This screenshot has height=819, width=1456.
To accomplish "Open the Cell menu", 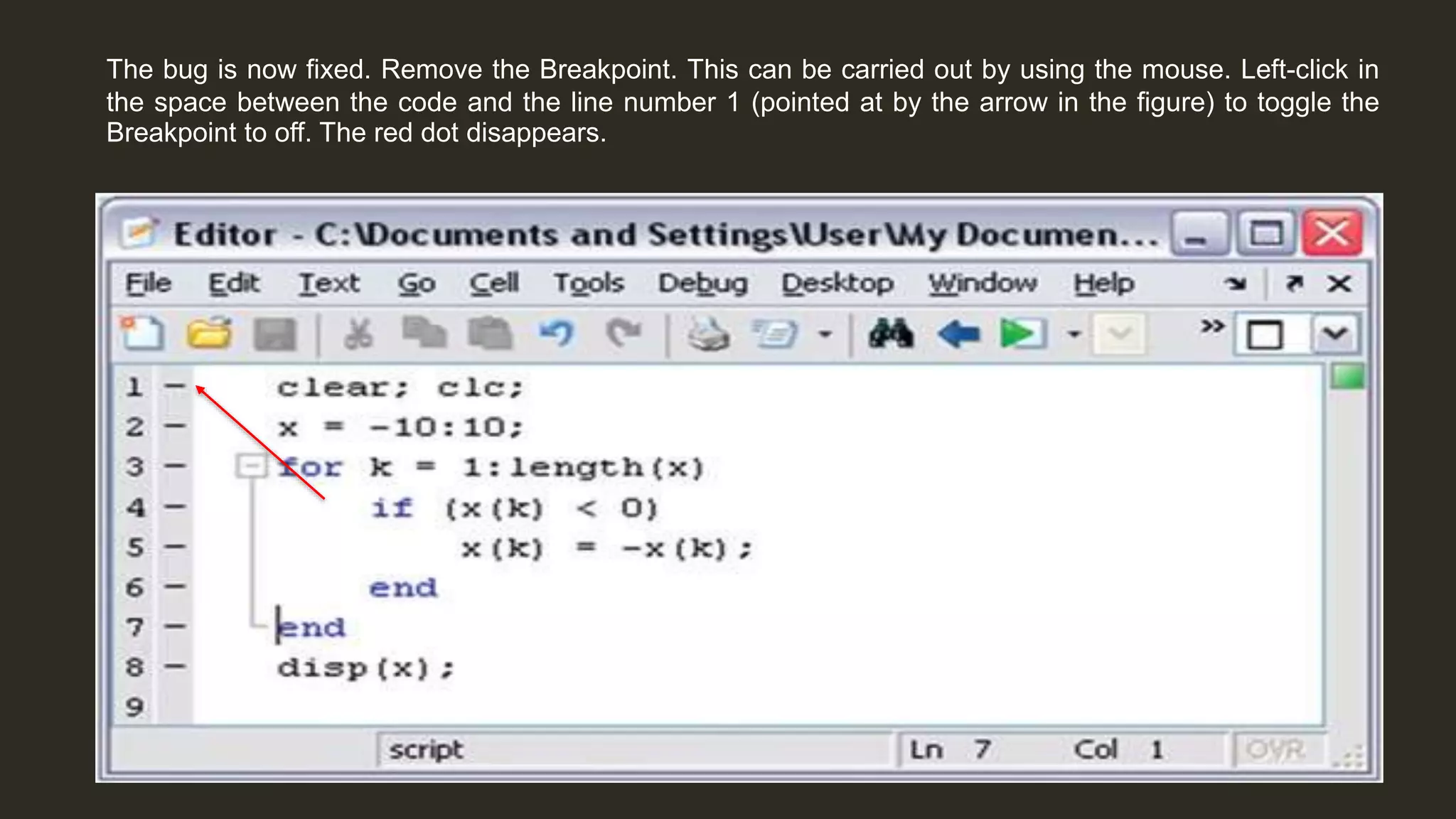I will coord(494,284).
